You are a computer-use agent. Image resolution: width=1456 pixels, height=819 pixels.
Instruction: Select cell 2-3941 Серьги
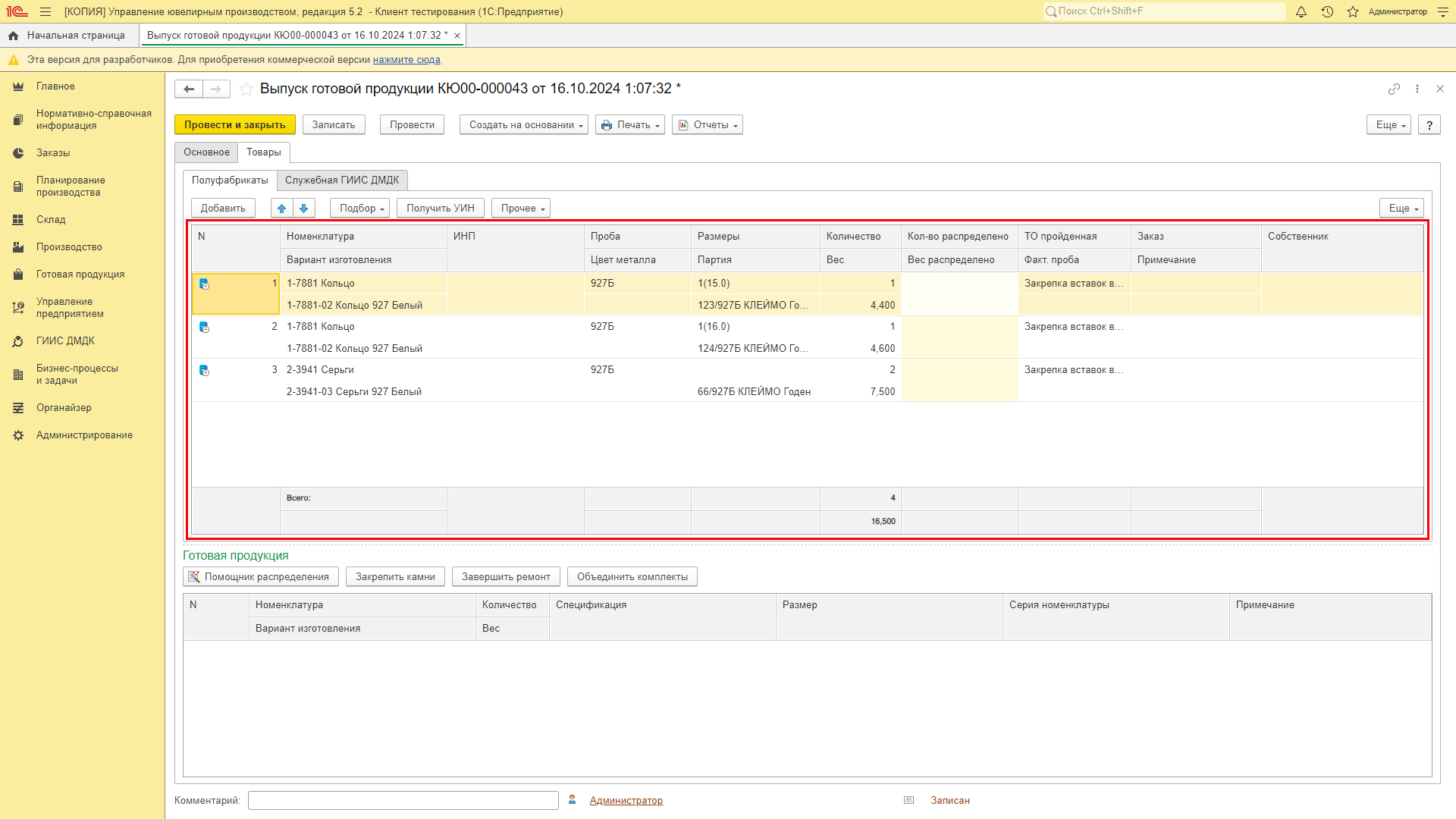(x=364, y=370)
